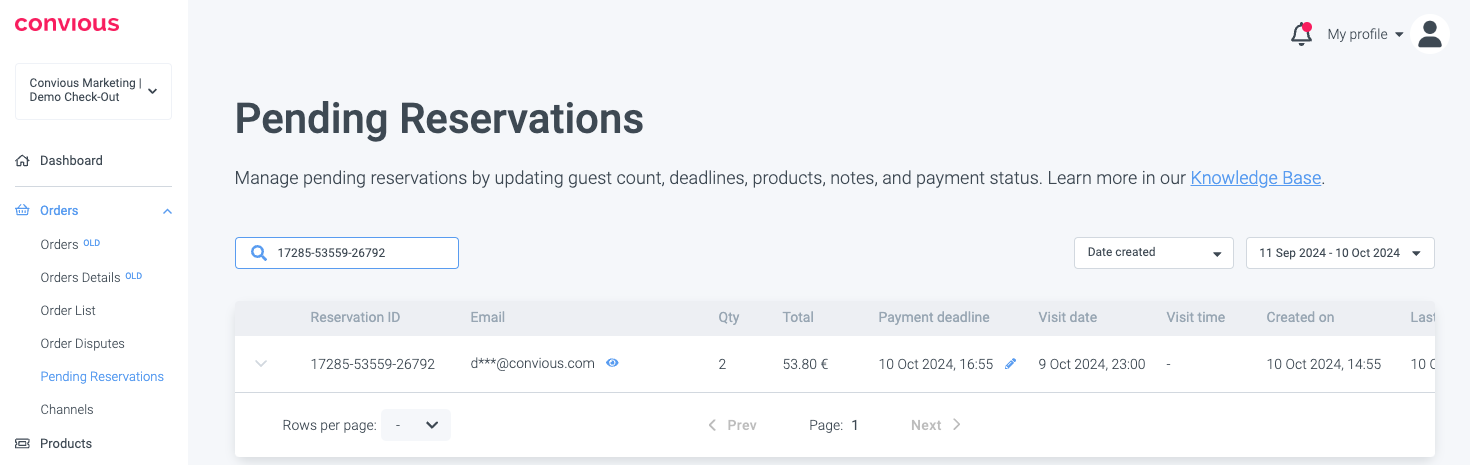This screenshot has width=1470, height=465.
Task: Collapse the Orders menu section
Action: (x=167, y=211)
